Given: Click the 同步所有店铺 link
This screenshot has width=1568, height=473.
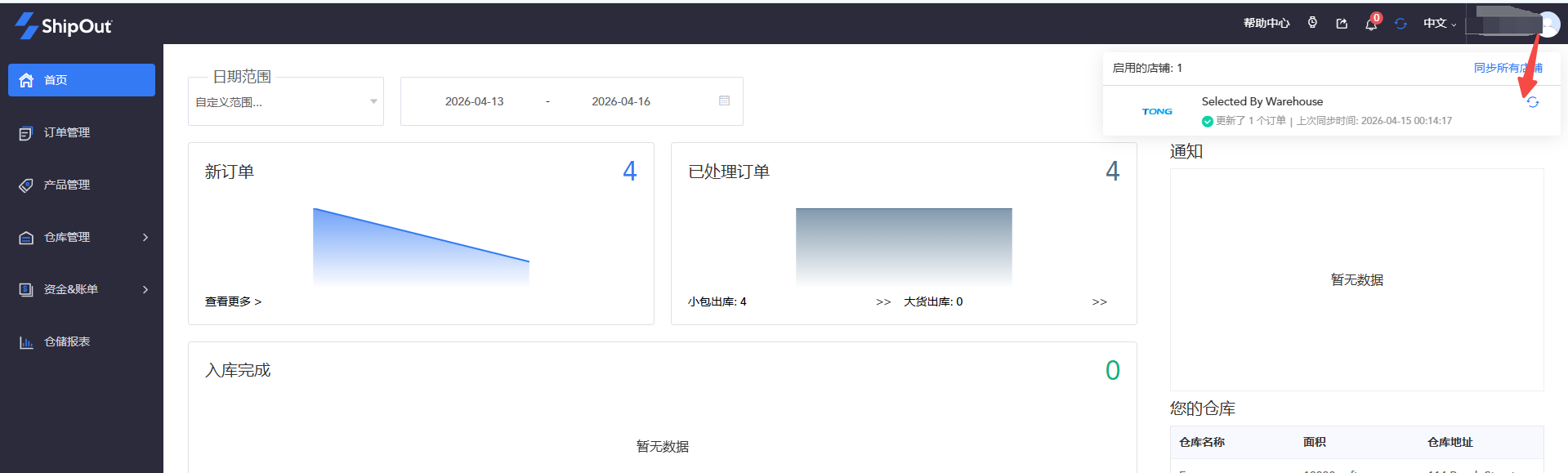Looking at the screenshot, I should (1508, 68).
